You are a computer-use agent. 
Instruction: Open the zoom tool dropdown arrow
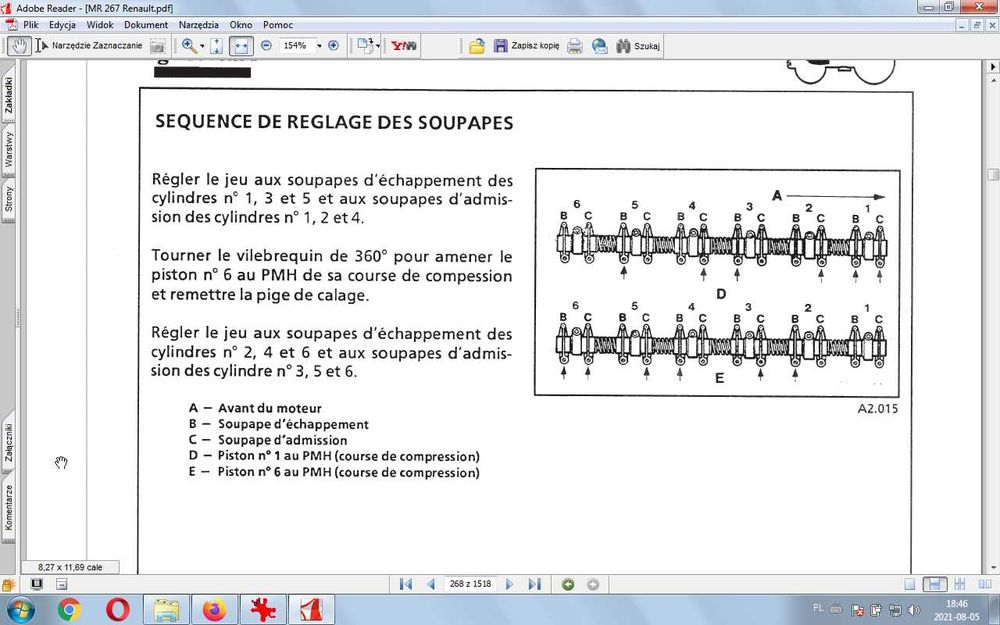pos(202,46)
